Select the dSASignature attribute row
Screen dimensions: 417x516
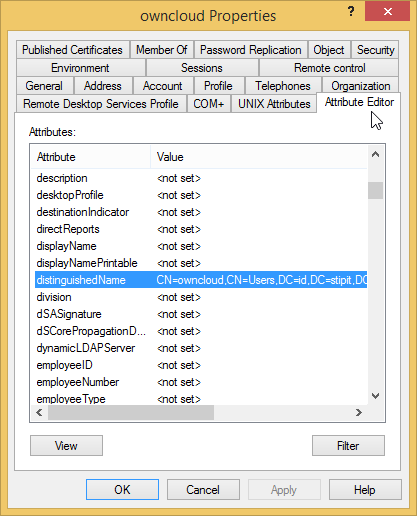(x=201, y=314)
